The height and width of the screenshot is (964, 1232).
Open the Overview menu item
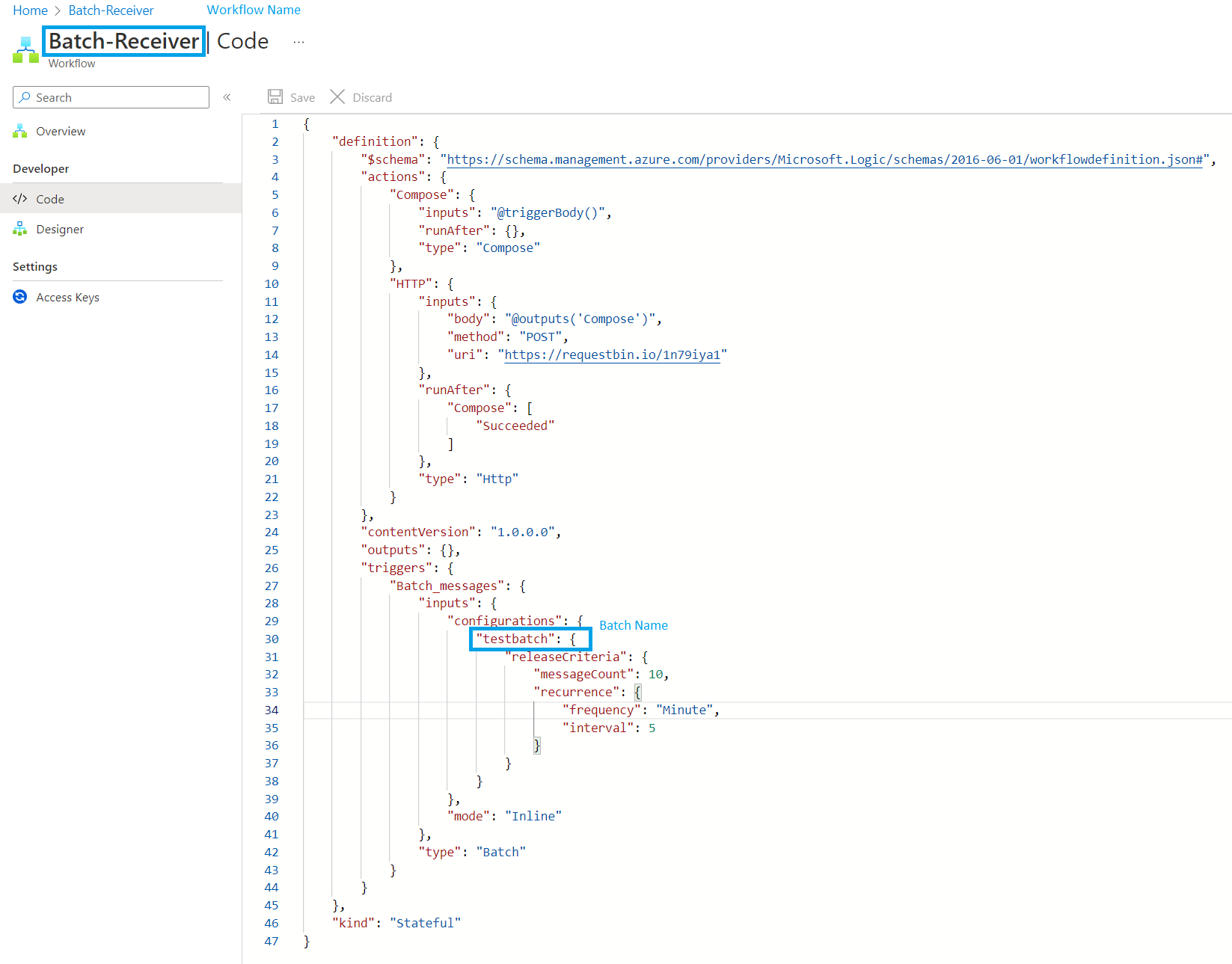click(61, 132)
